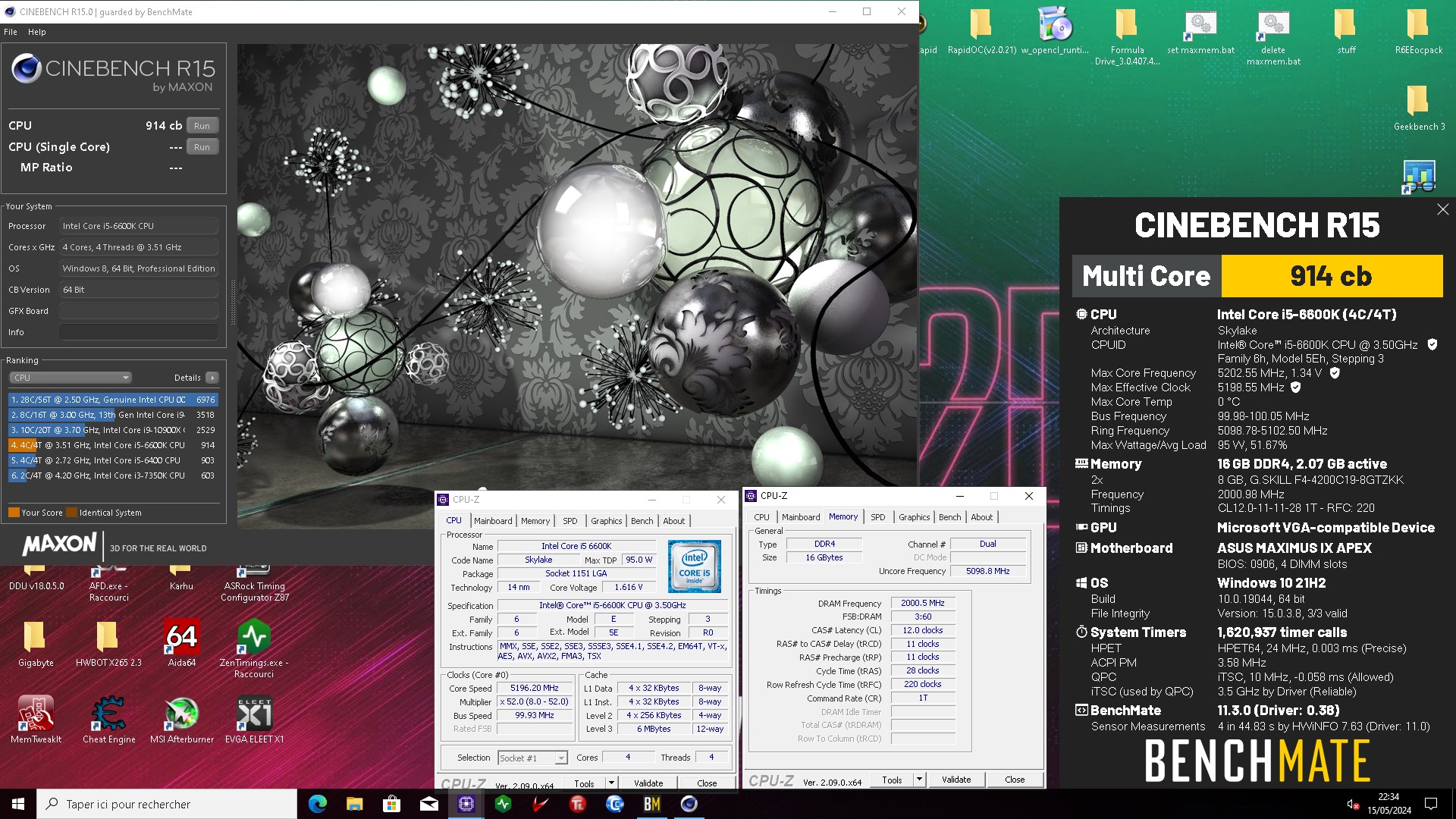Select ranking row 4C/4T Core i5-6400
Viewport: 1456px width, 819px height.
[113, 460]
